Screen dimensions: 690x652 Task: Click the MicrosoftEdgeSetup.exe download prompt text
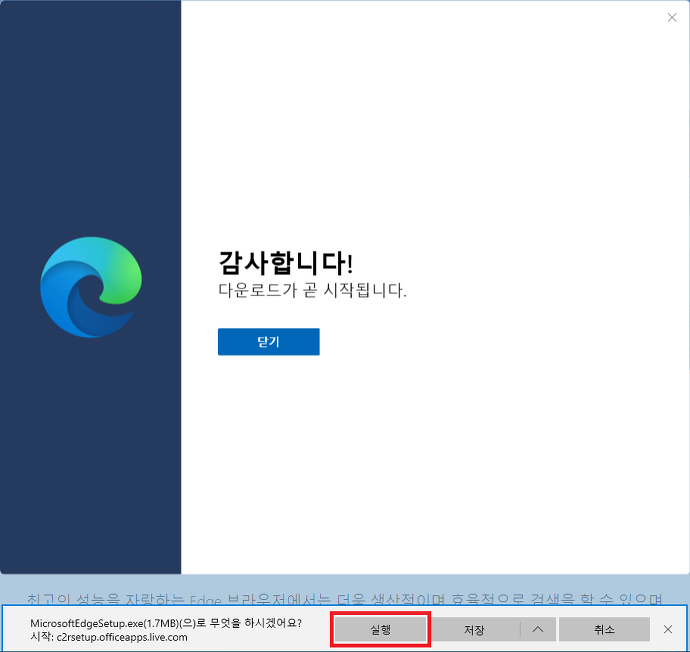click(x=166, y=623)
